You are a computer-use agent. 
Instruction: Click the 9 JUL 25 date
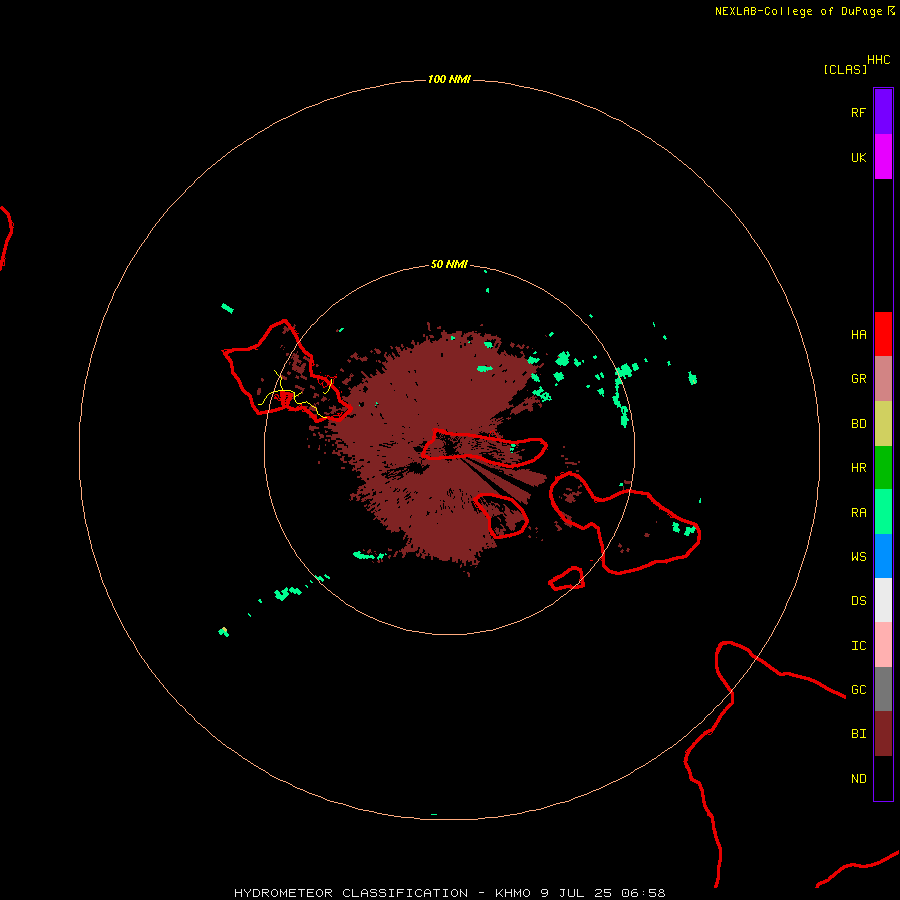point(576,893)
